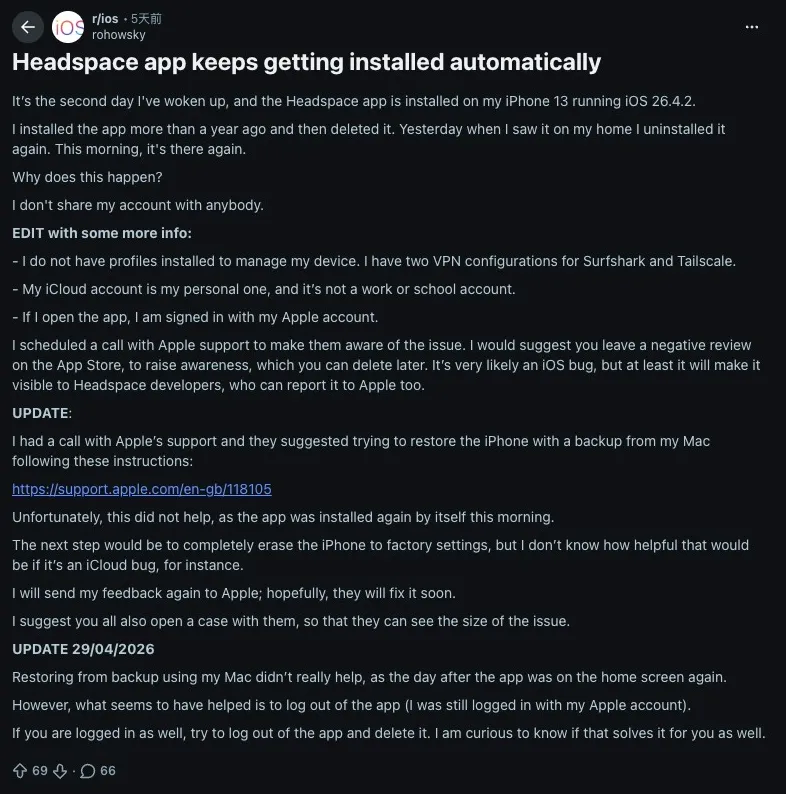Visit the r/ios subreddit link

click(x=106, y=19)
